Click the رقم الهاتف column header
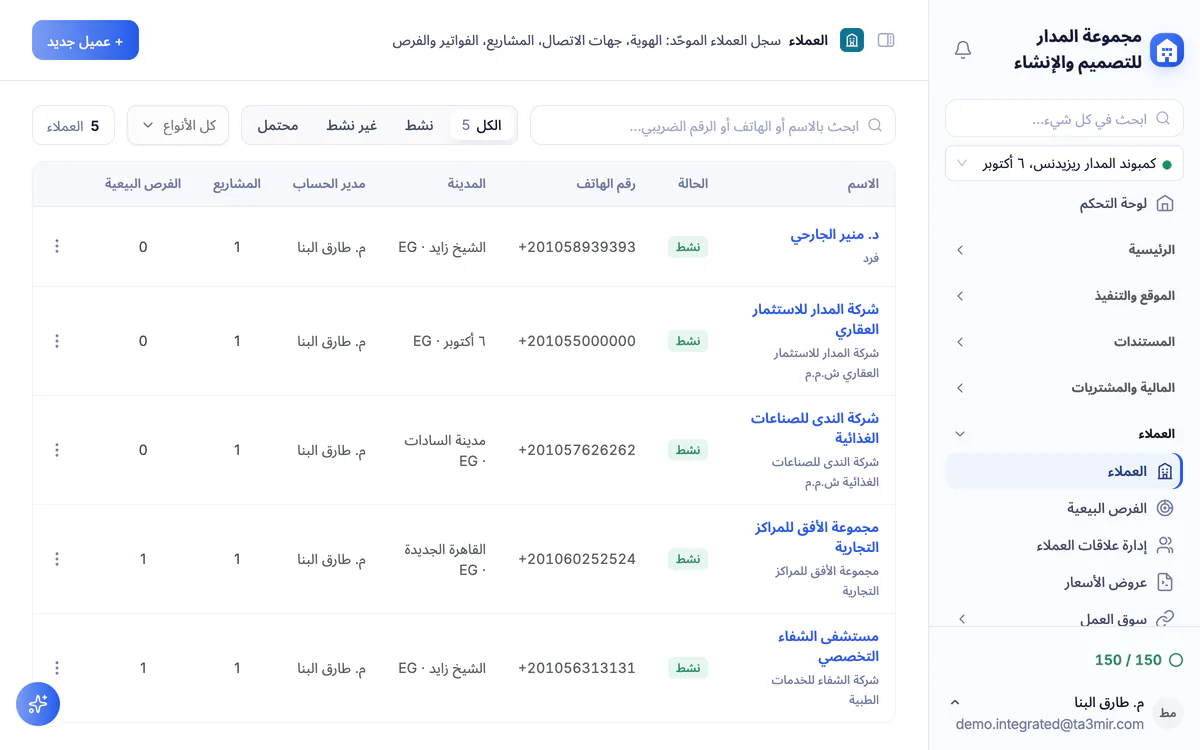1200x750 pixels. pyautogui.click(x=606, y=184)
